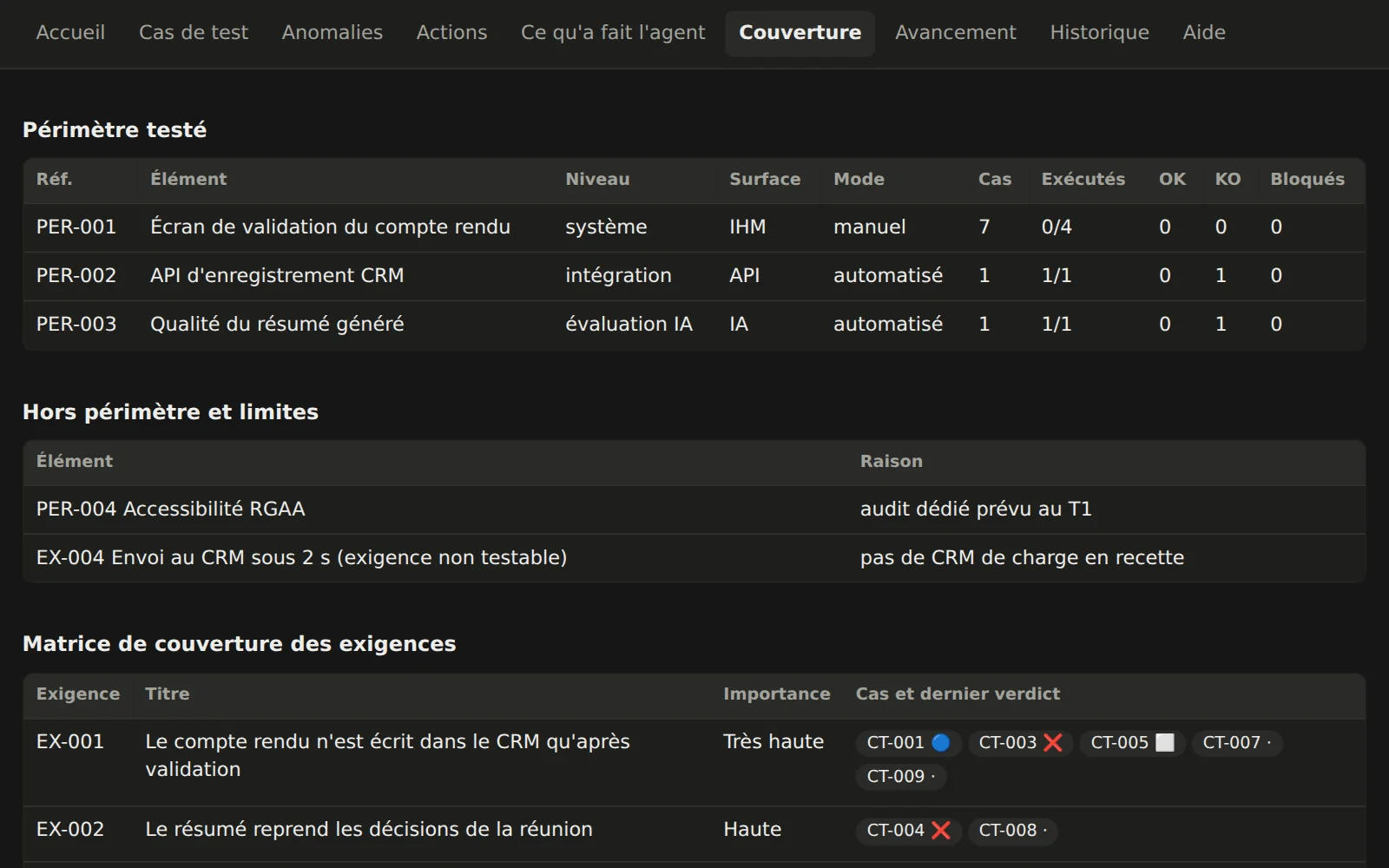The width and height of the screenshot is (1389, 868).
Task: Click the PER-001 reference cell
Action: point(76,227)
